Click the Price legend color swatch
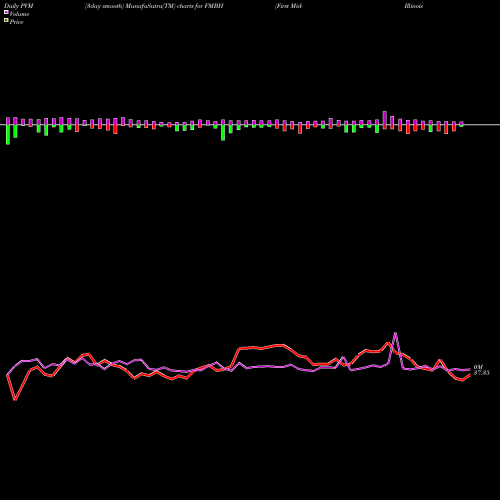 coord(6,21)
